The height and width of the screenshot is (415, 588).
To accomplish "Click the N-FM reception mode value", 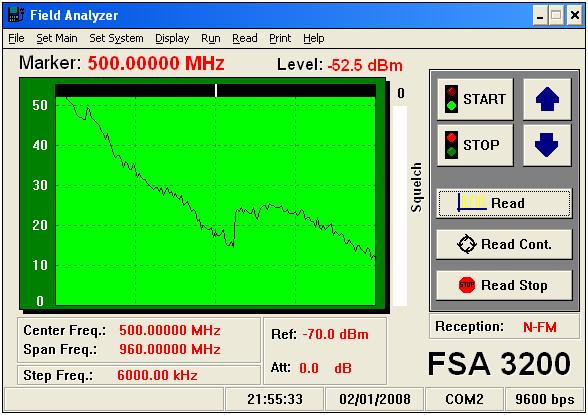I will (540, 327).
